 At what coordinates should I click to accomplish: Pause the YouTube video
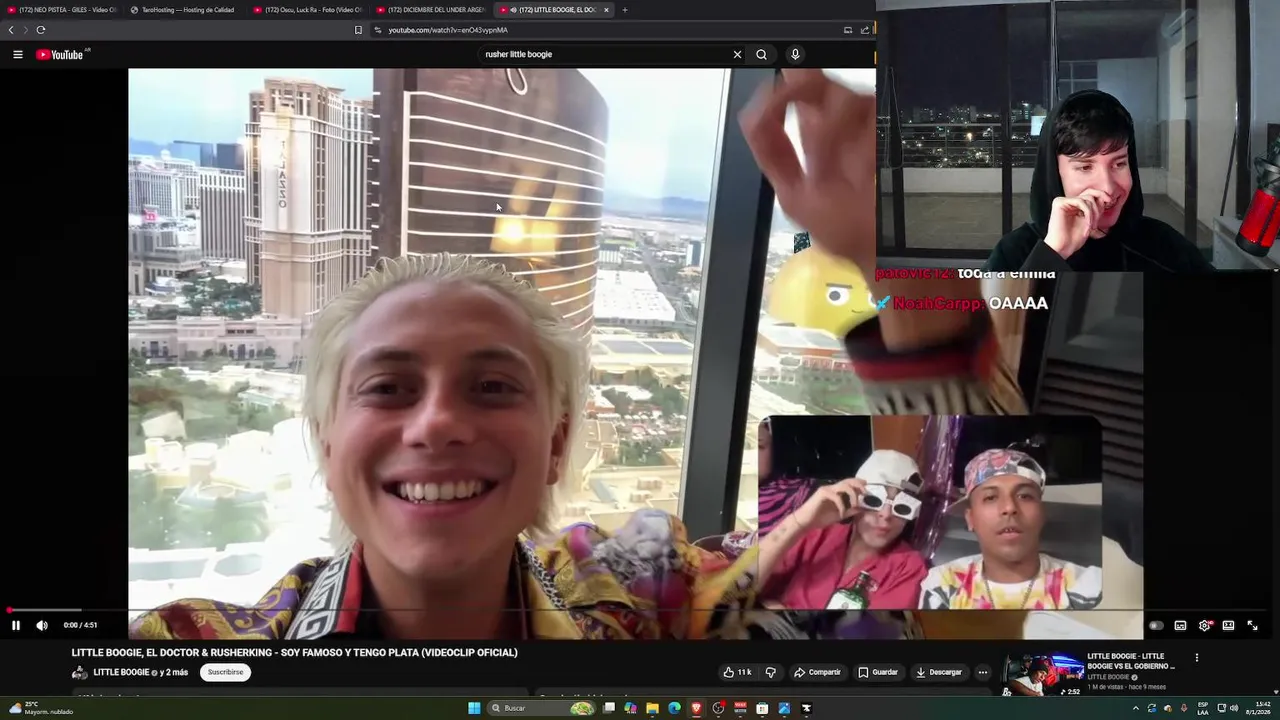[16, 625]
